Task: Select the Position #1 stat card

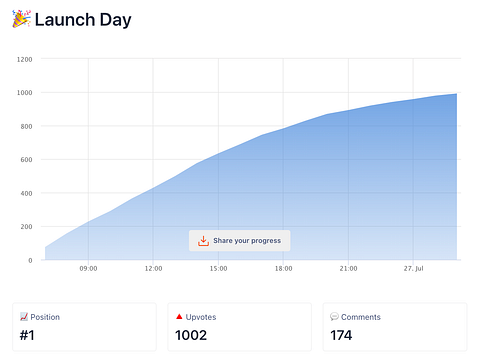Action: tap(84, 327)
